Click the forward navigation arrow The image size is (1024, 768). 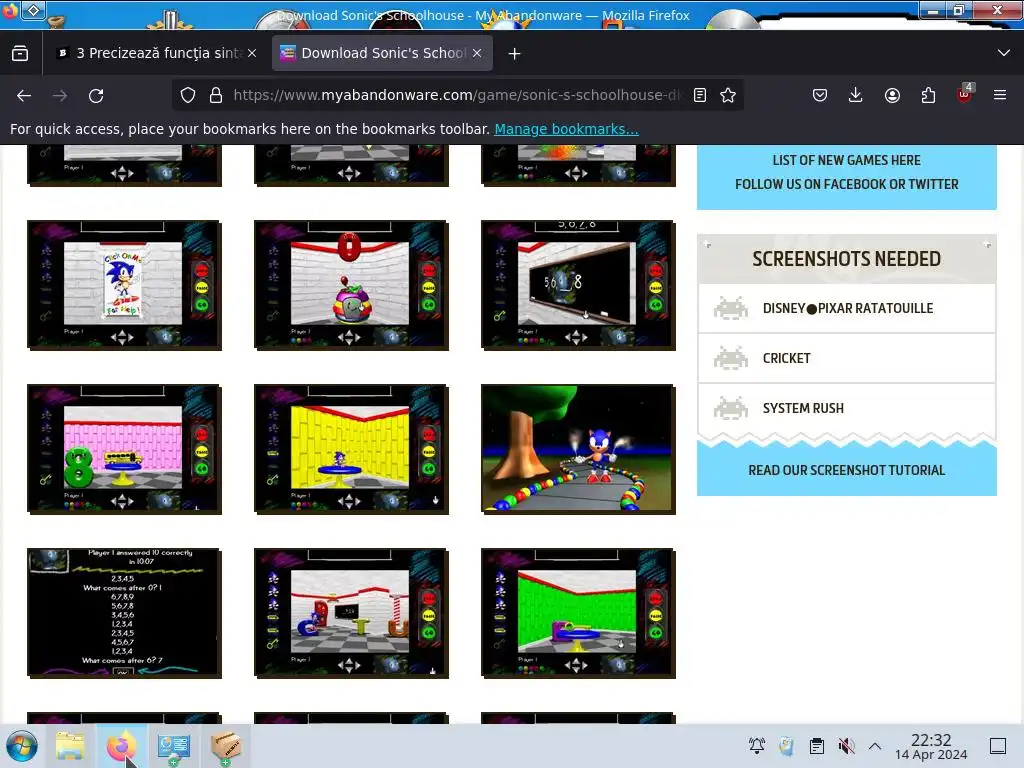60,95
